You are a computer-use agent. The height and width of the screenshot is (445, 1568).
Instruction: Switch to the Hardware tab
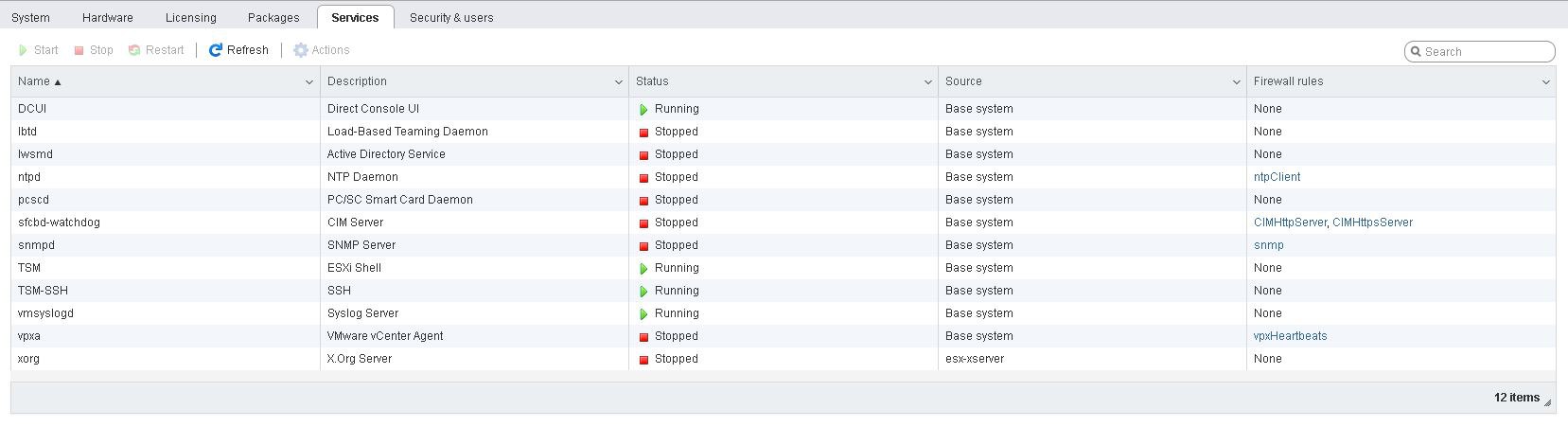[x=108, y=17]
